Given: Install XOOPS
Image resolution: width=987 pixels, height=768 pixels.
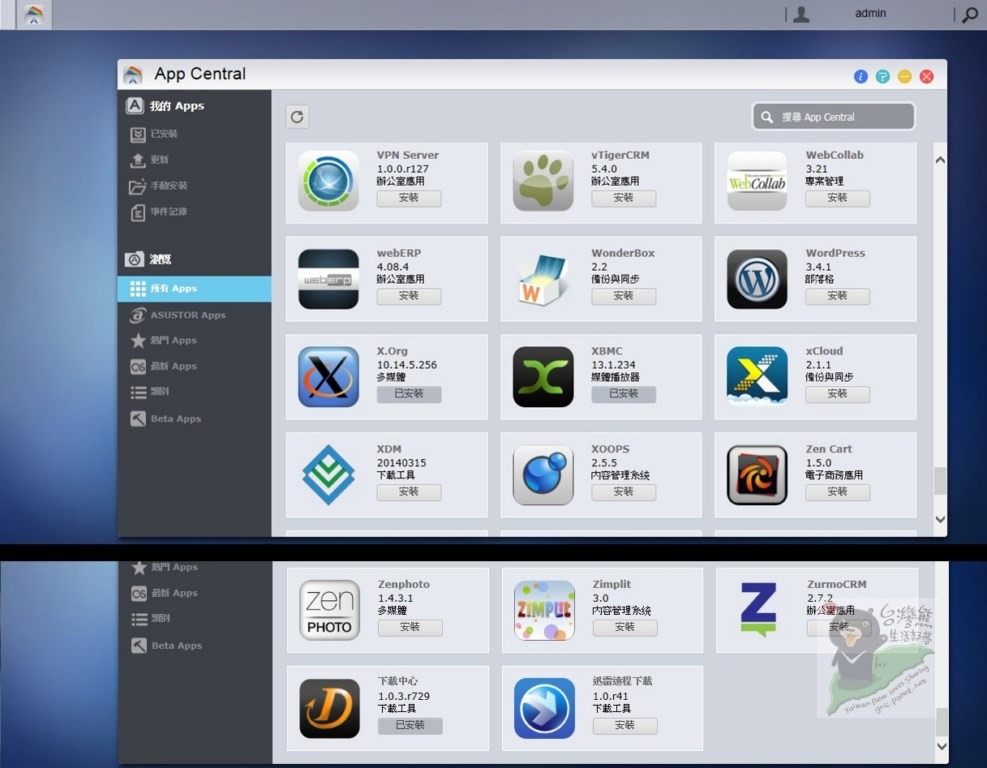Looking at the screenshot, I should click(624, 492).
